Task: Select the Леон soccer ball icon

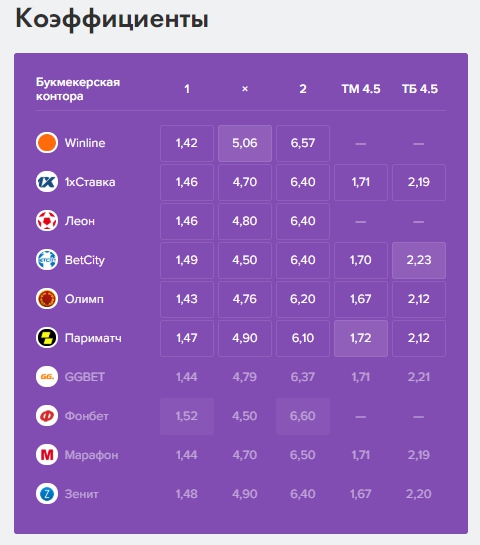Action: pos(47,221)
